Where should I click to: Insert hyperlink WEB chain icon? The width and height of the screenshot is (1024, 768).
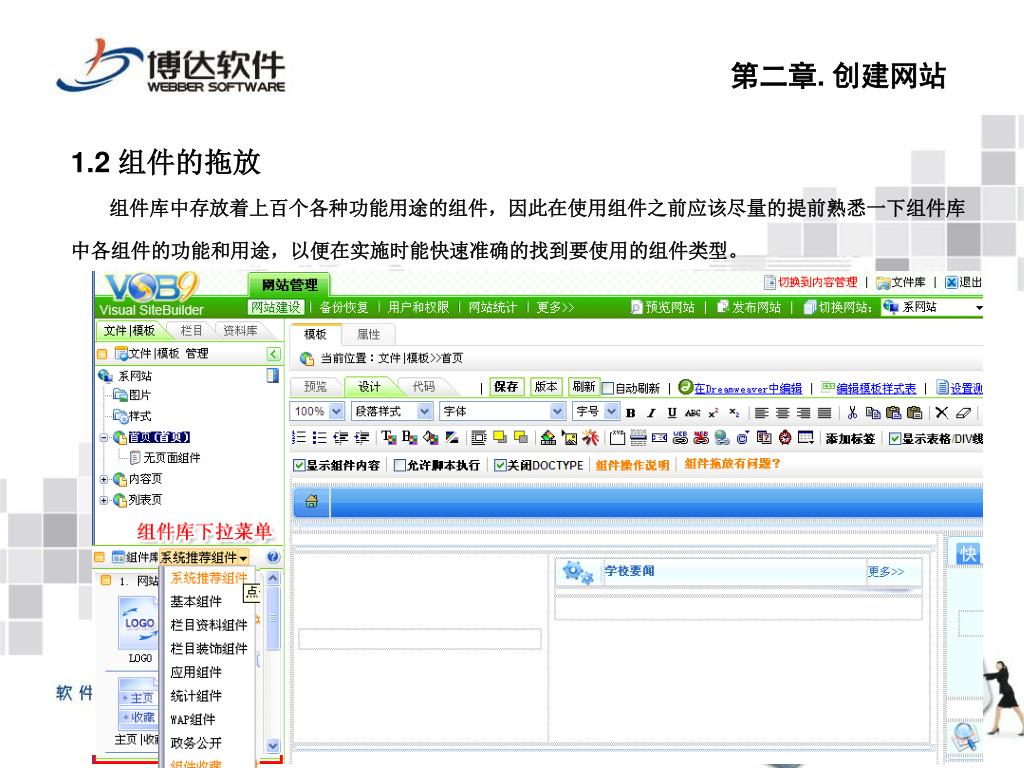(x=680, y=438)
